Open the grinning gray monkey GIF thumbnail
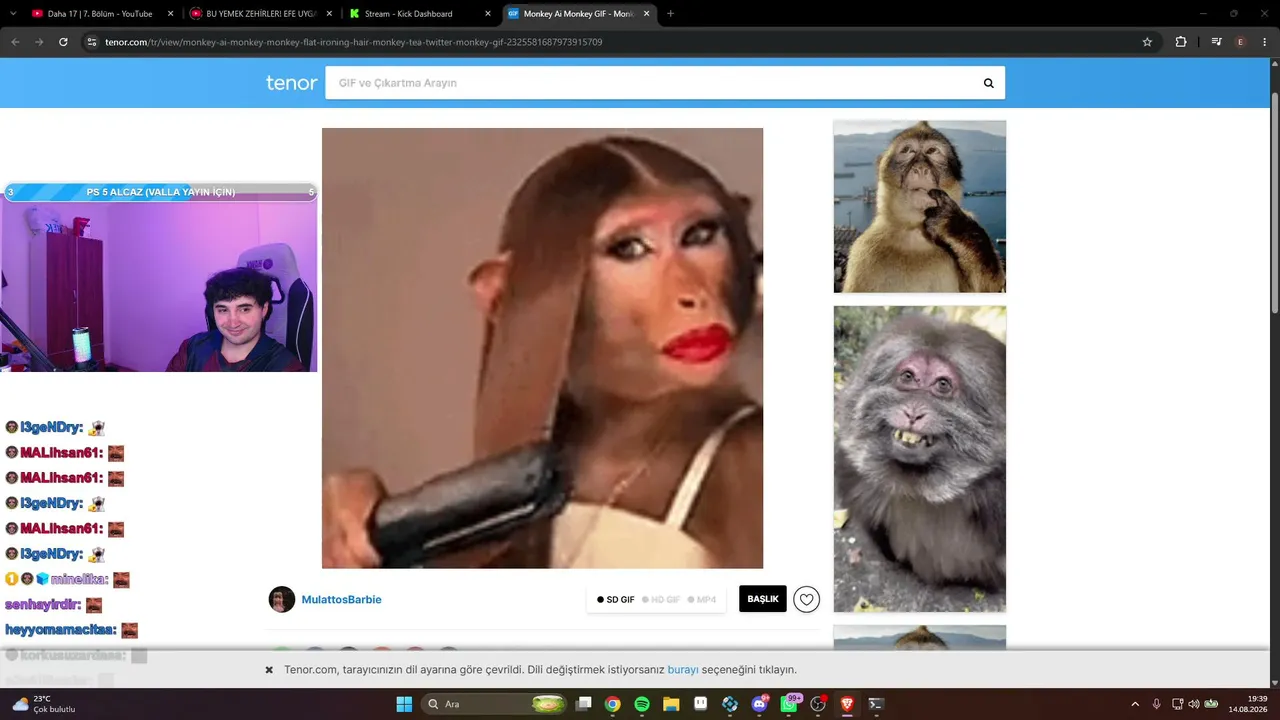1280x720 pixels. tap(920, 459)
